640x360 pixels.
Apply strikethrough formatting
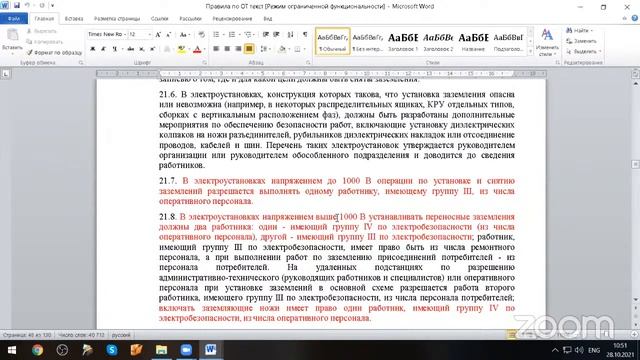pos(131,49)
